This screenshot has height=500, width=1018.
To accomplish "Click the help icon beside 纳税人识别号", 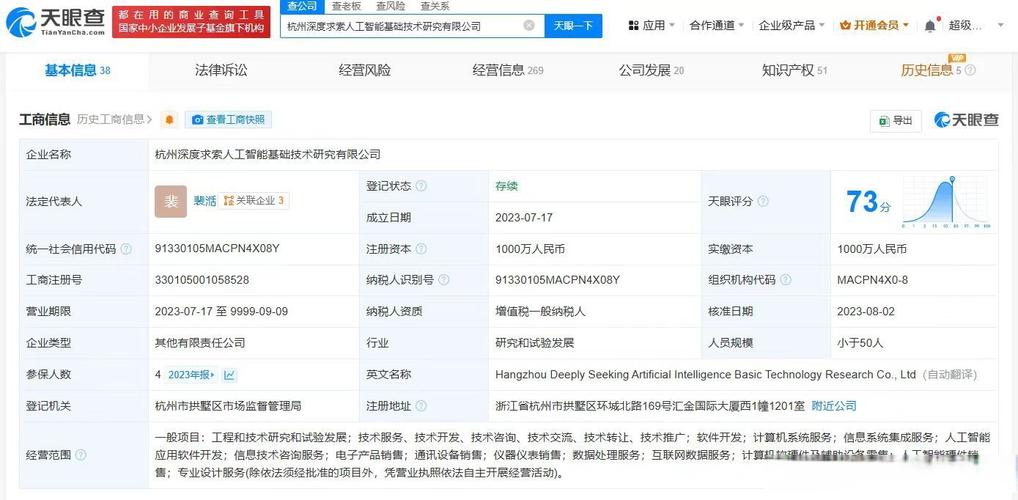I will pos(443,280).
